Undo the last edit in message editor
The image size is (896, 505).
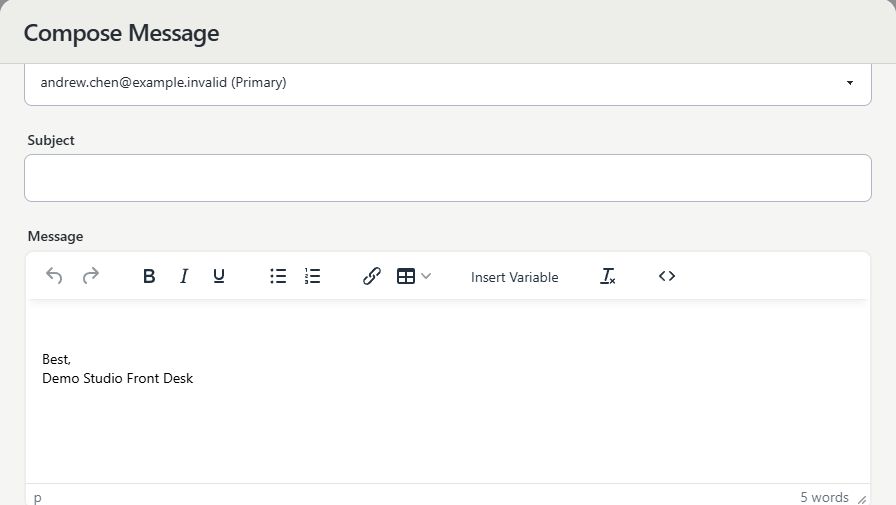[x=54, y=276]
